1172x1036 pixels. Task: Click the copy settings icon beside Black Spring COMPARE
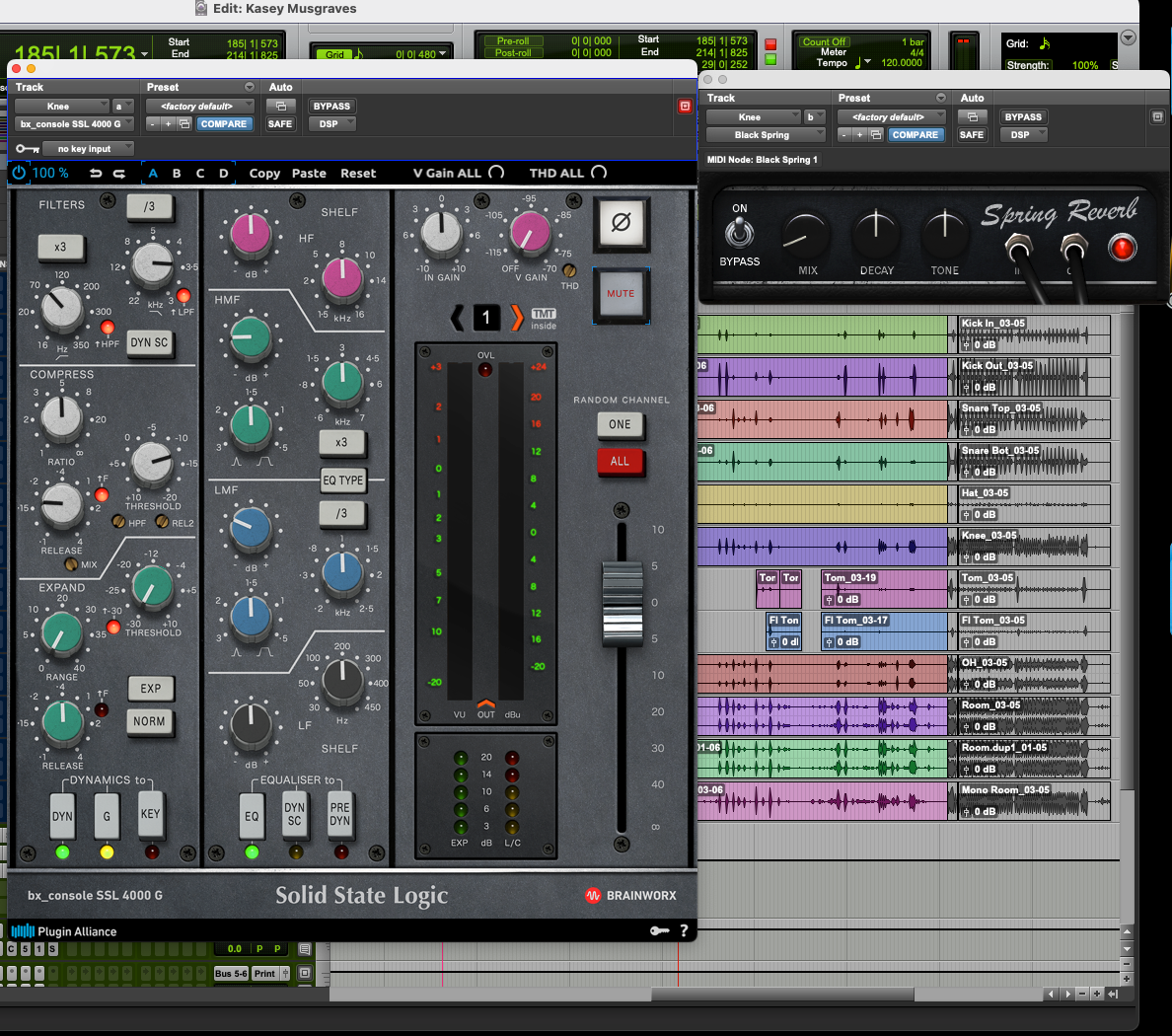point(876,134)
